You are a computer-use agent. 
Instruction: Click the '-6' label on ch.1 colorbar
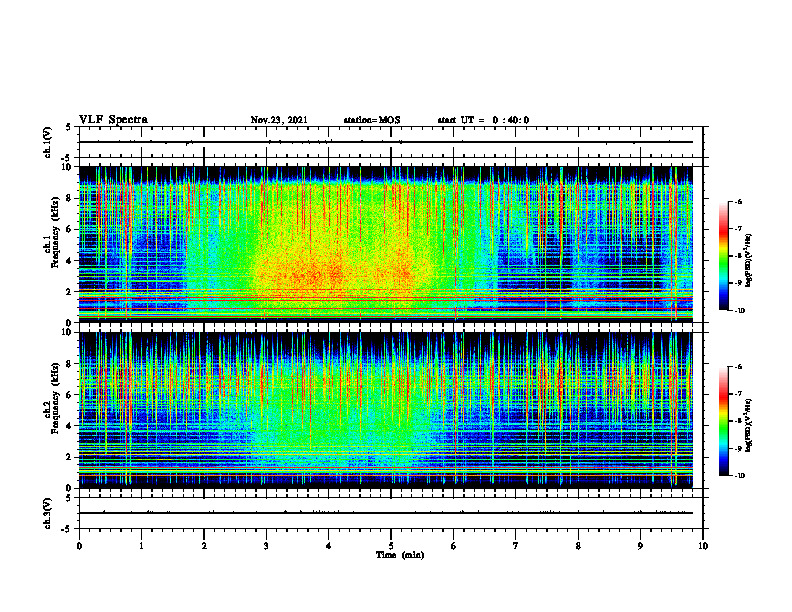coord(738,201)
